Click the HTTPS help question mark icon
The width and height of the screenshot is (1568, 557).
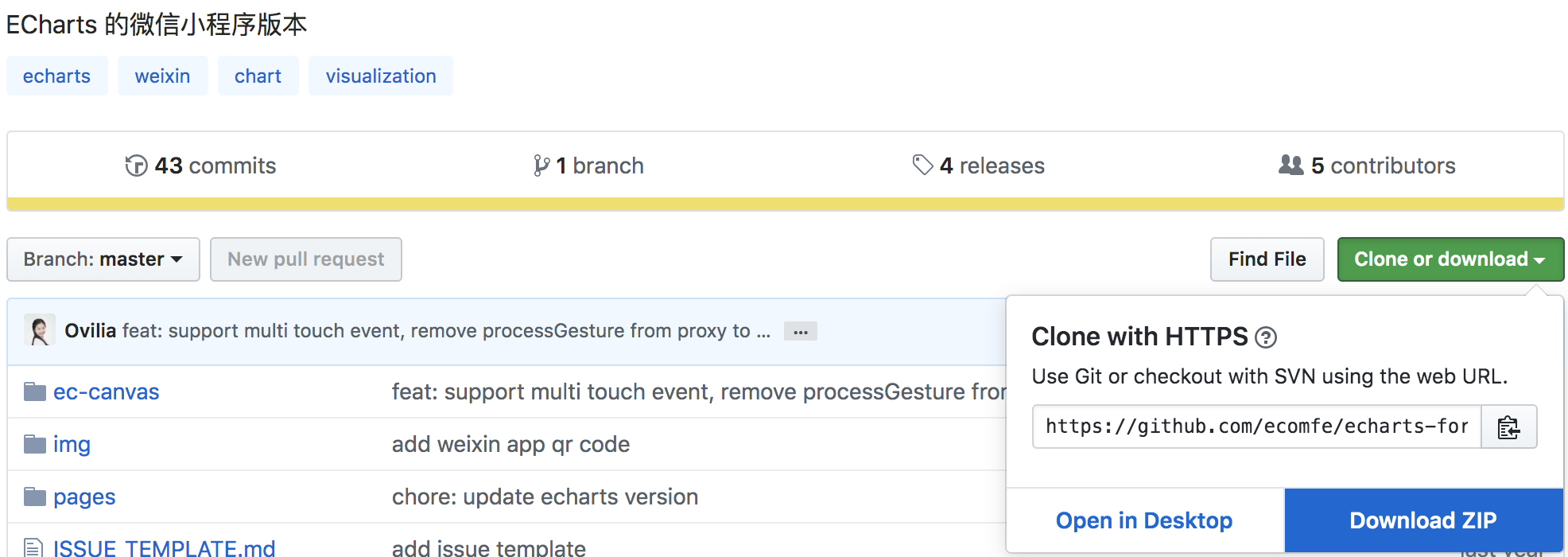point(1266,338)
